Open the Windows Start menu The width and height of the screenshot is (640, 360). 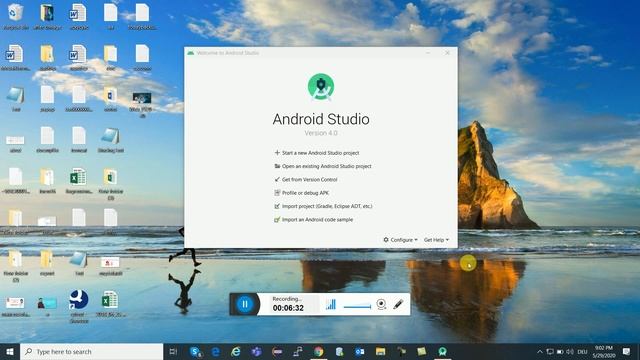click(x=10, y=351)
